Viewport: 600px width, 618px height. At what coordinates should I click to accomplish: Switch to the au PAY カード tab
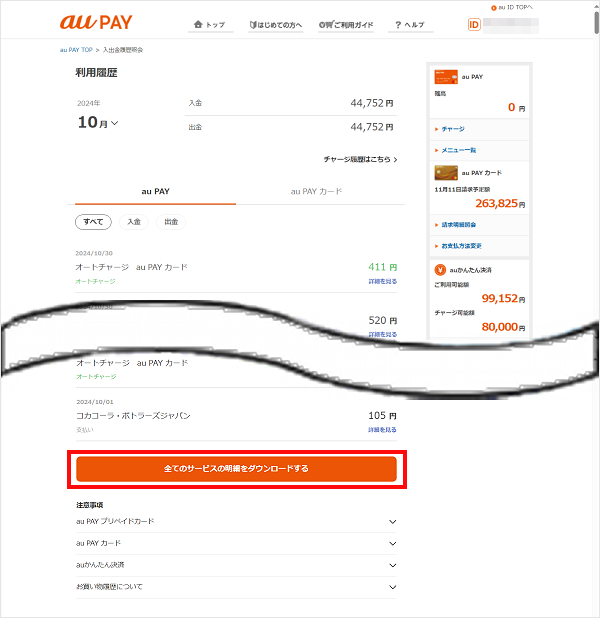click(x=316, y=190)
